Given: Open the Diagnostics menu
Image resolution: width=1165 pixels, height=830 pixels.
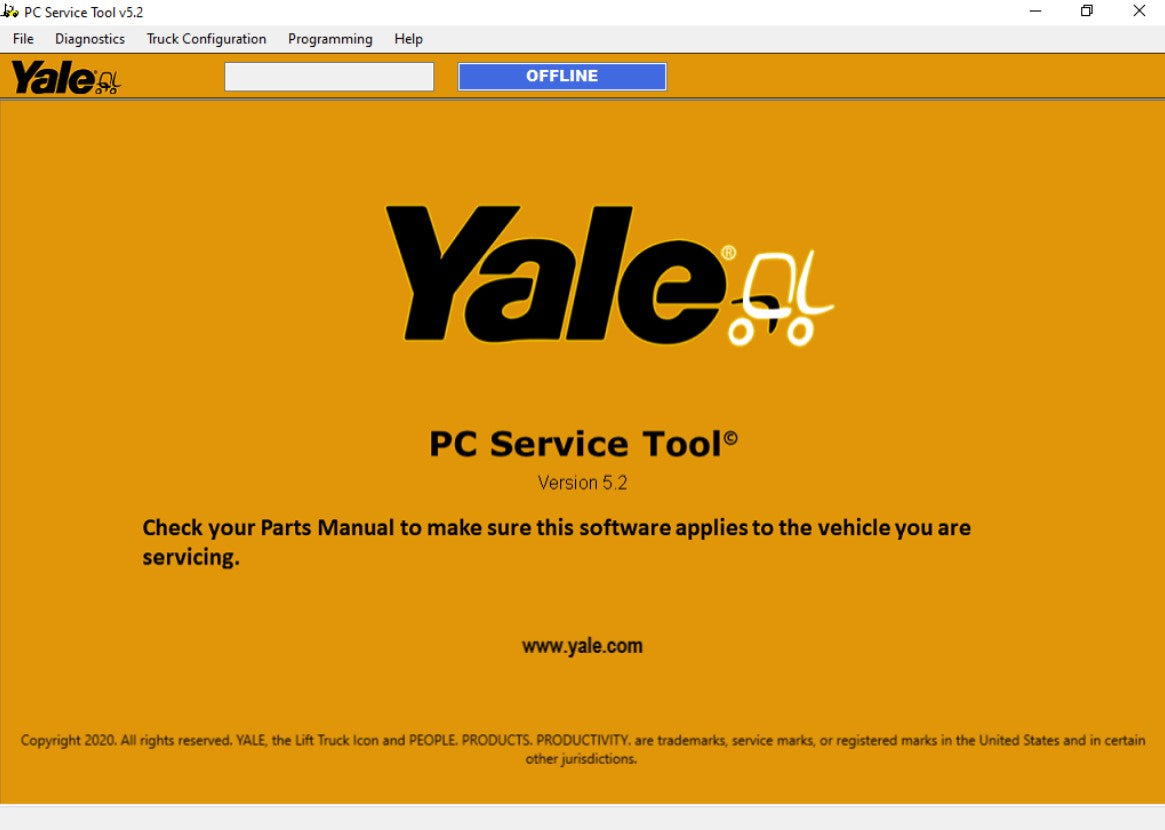Looking at the screenshot, I should [x=90, y=39].
